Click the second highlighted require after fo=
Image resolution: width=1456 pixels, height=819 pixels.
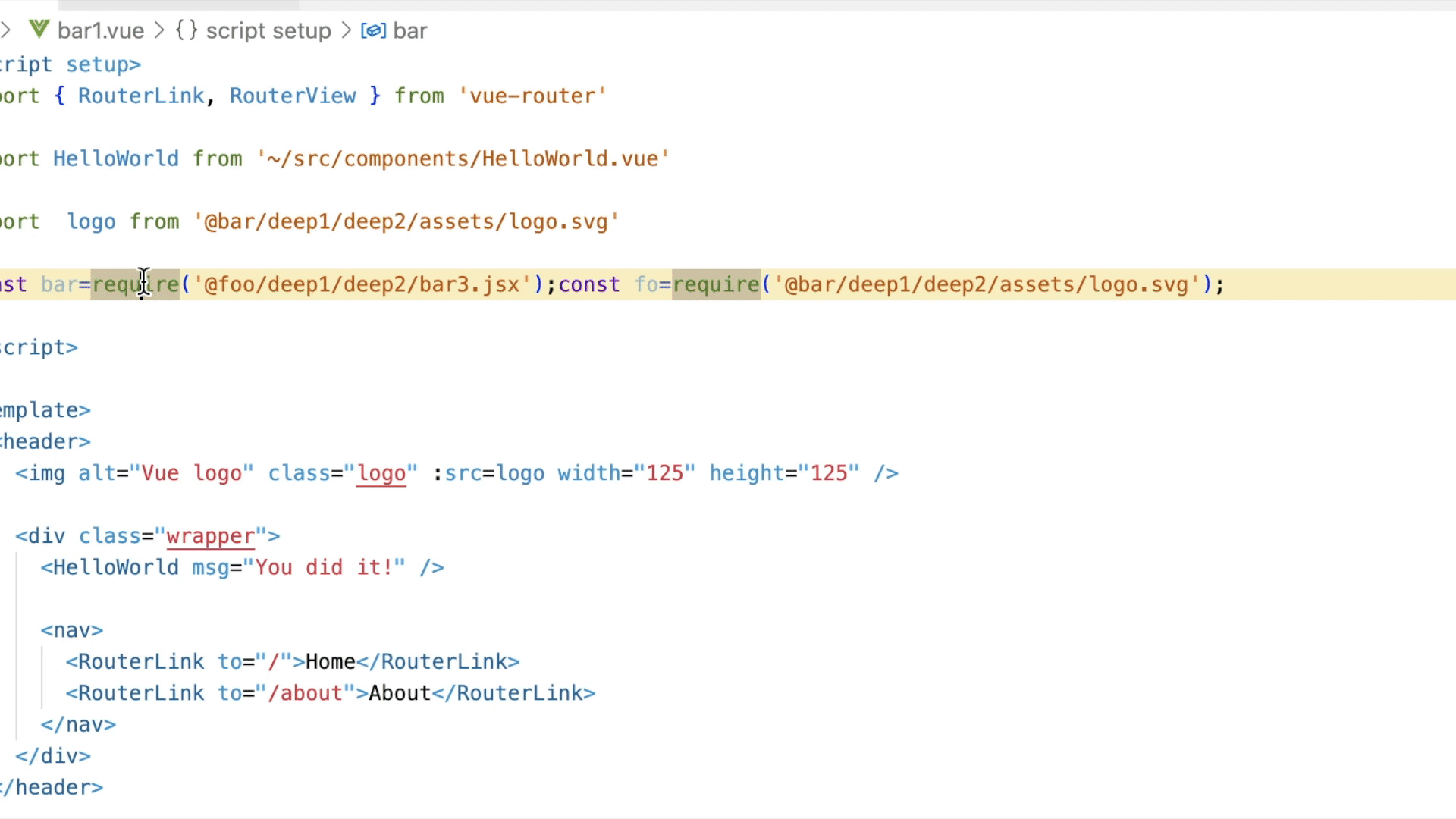click(716, 285)
